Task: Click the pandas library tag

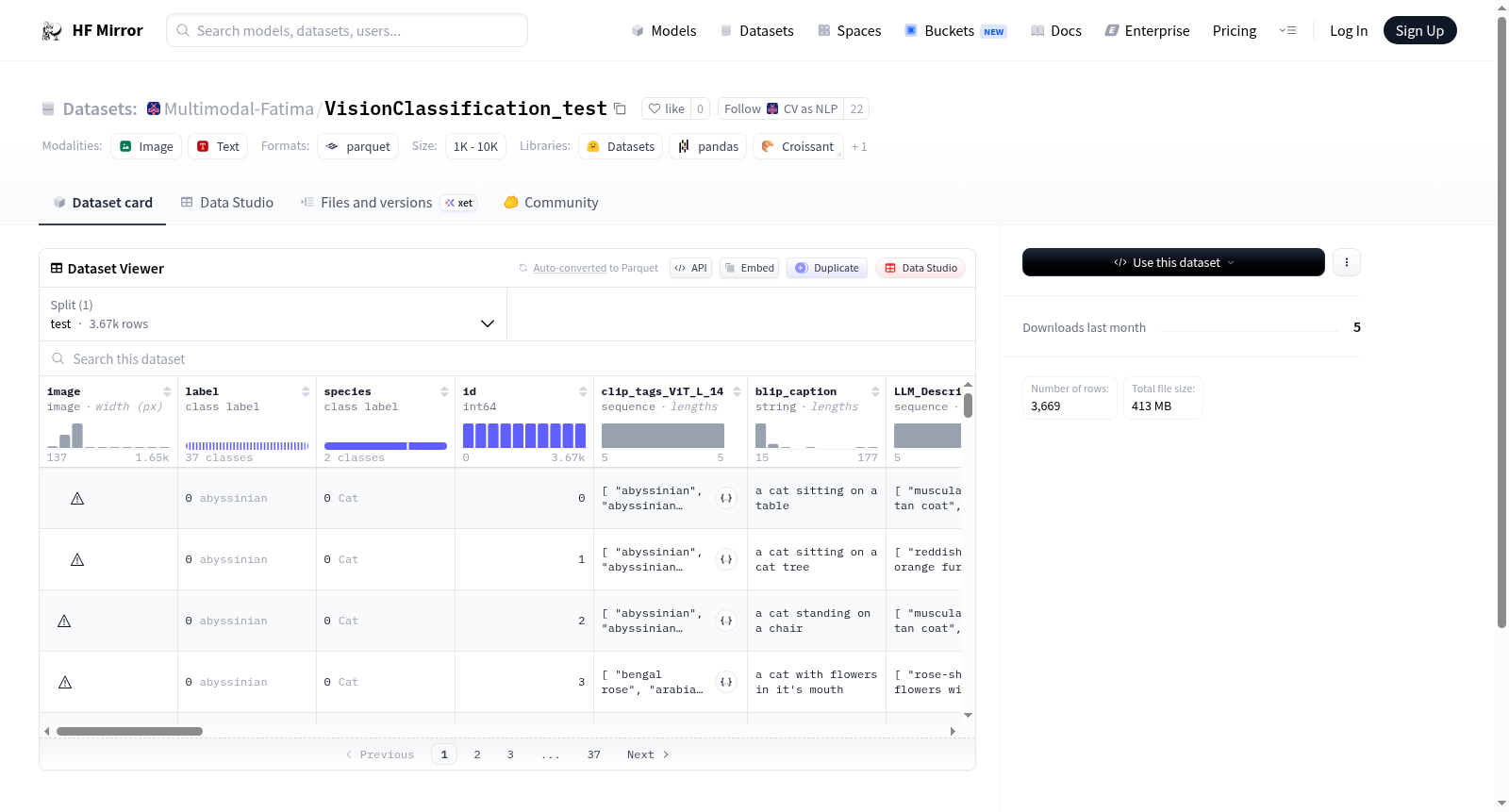Action: 708,146
